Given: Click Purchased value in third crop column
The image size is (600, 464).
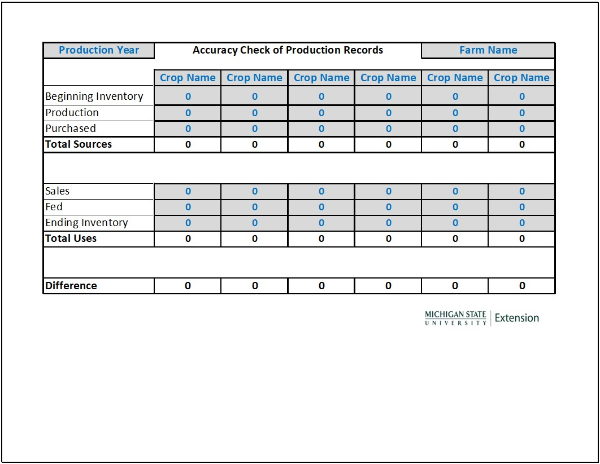Looking at the screenshot, I should pos(321,129).
